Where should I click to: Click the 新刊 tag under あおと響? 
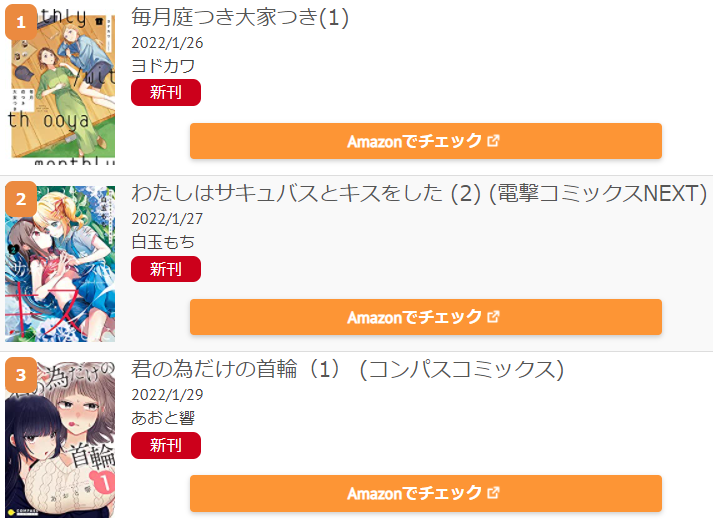click(x=166, y=445)
